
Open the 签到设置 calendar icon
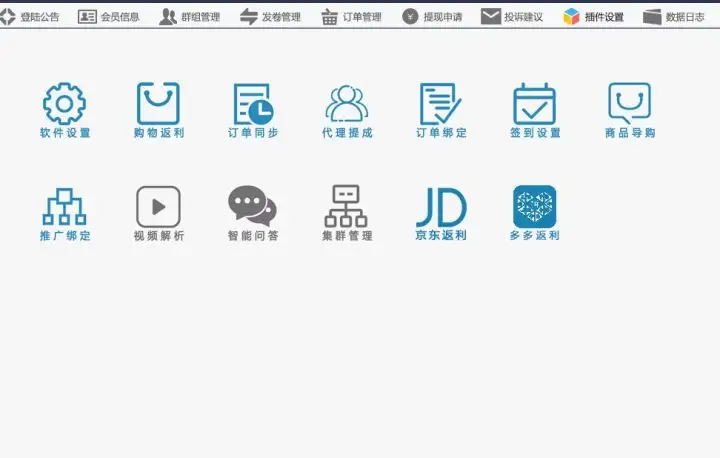click(x=534, y=104)
